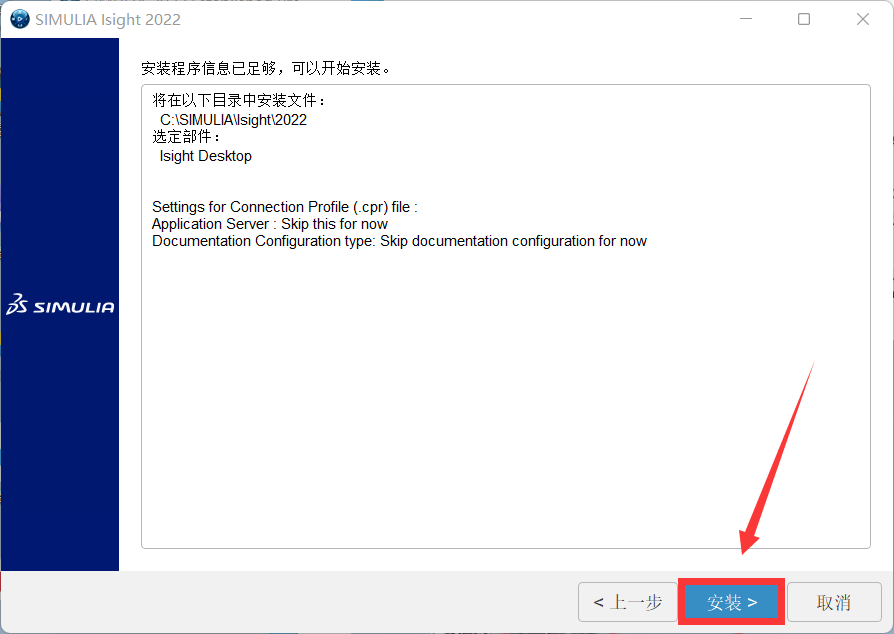Screen dimensions: 894x634
Task: Select the 'Isight Desktop' component text
Action: pyautogui.click(x=205, y=156)
